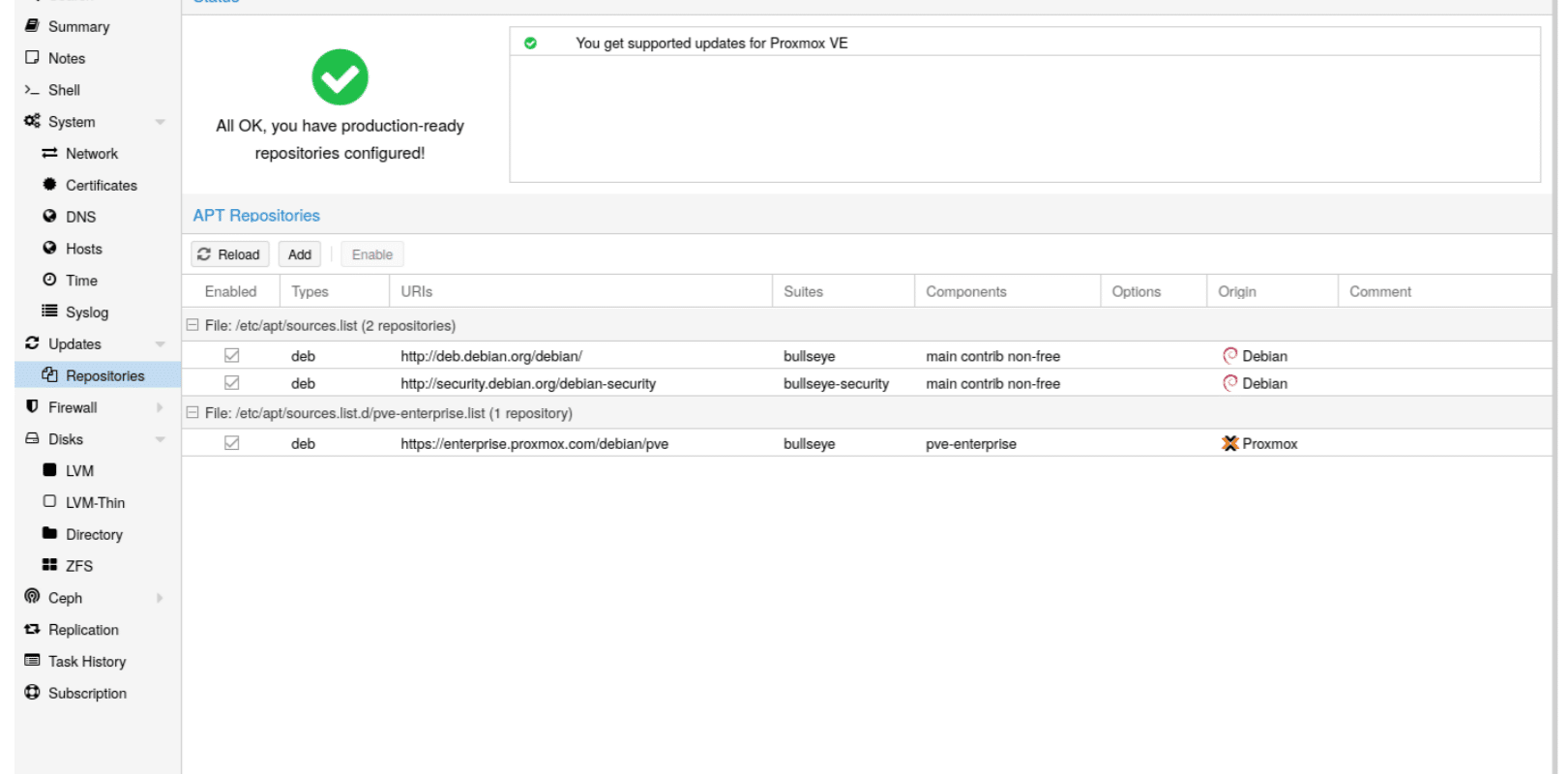Sort by the Suites column header
Image resolution: width=1568 pixels, height=774 pixels.
(843, 291)
